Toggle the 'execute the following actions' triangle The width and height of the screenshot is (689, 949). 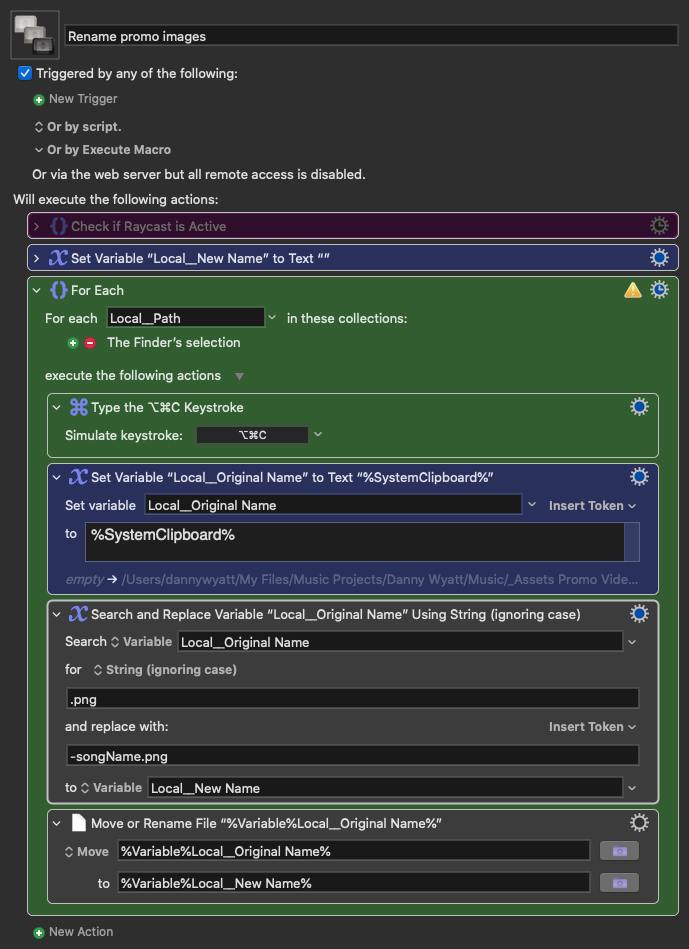(239, 376)
